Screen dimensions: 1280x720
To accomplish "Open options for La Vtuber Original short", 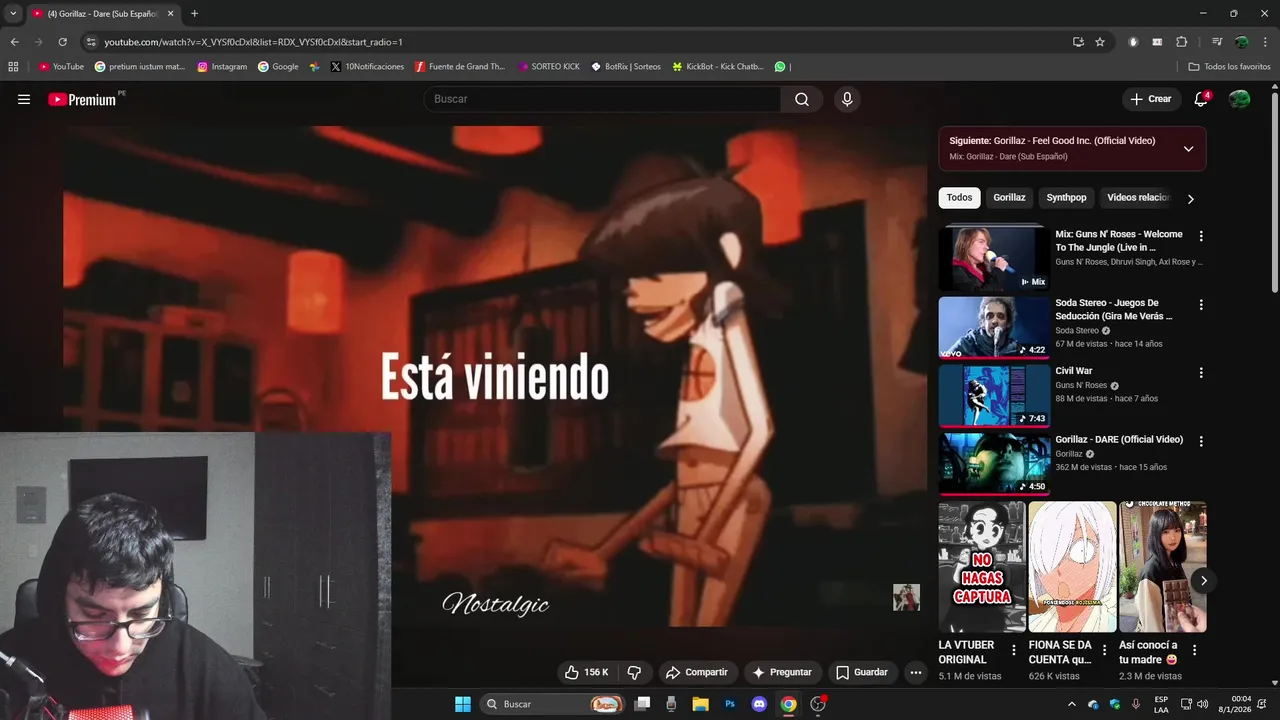I will click(1014, 650).
